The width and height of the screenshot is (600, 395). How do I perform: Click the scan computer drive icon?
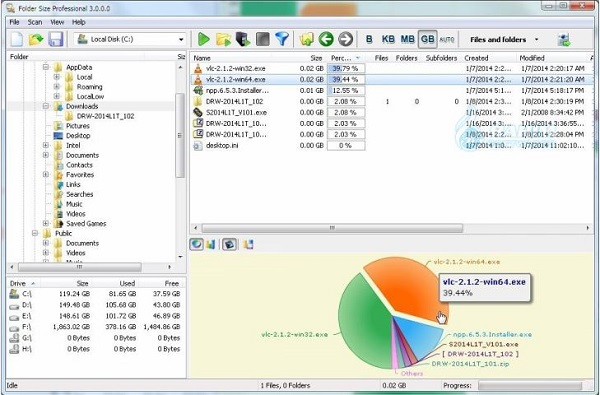click(243, 39)
